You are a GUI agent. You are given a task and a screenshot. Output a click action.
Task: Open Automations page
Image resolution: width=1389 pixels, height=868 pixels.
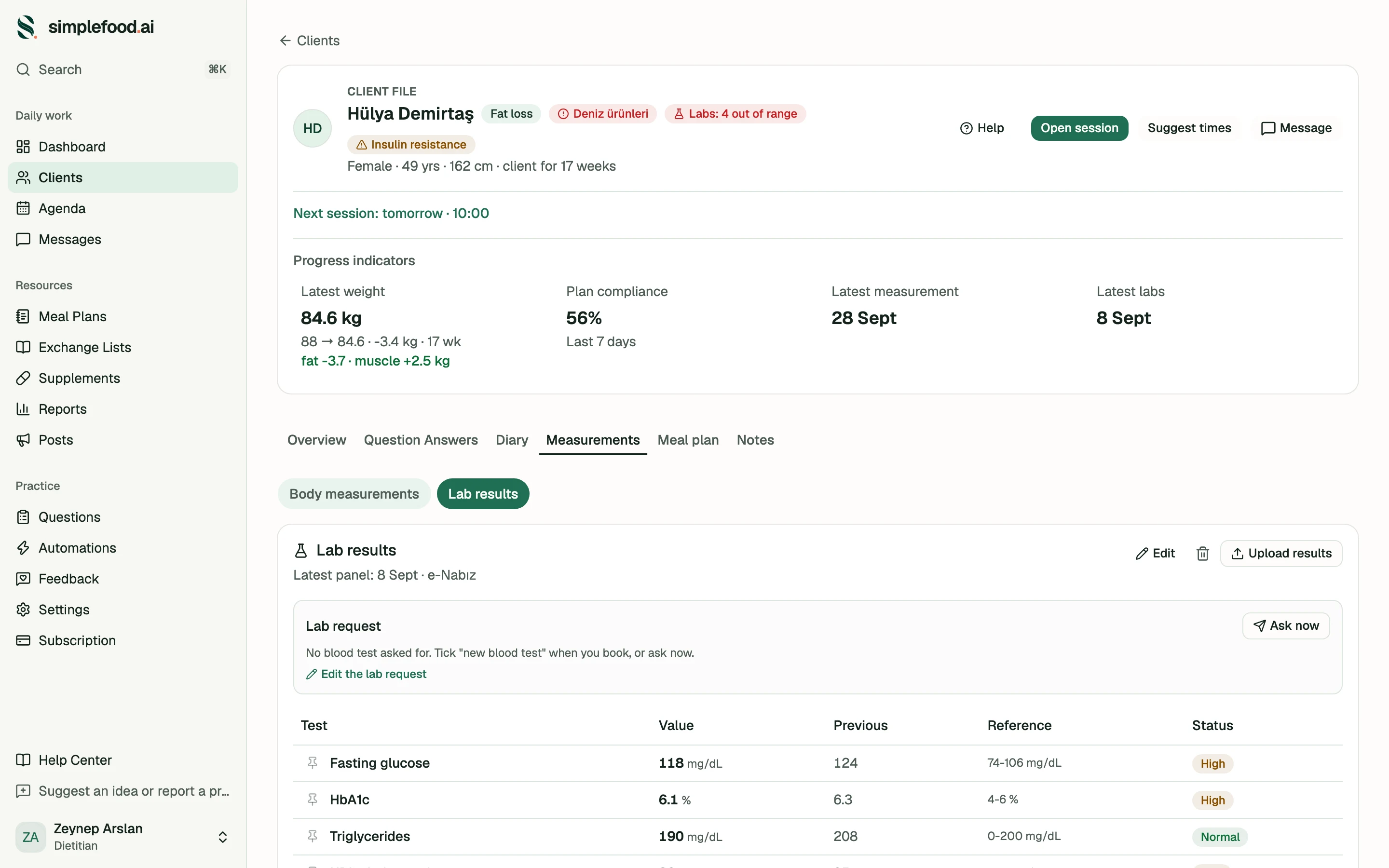pos(123,548)
